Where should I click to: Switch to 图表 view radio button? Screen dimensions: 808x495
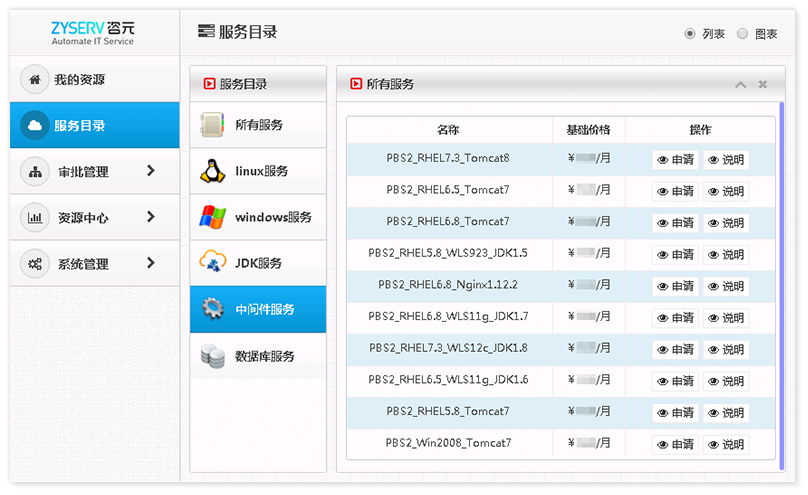742,33
